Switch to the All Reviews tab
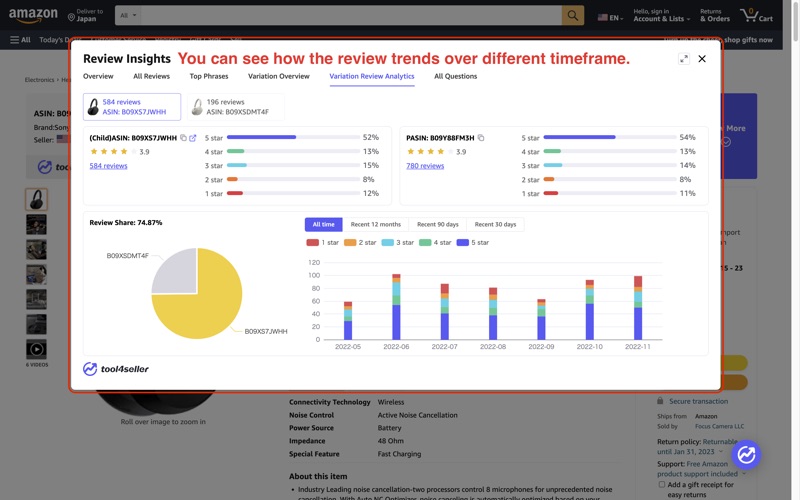Image resolution: width=800 pixels, height=500 pixels. coord(152,76)
